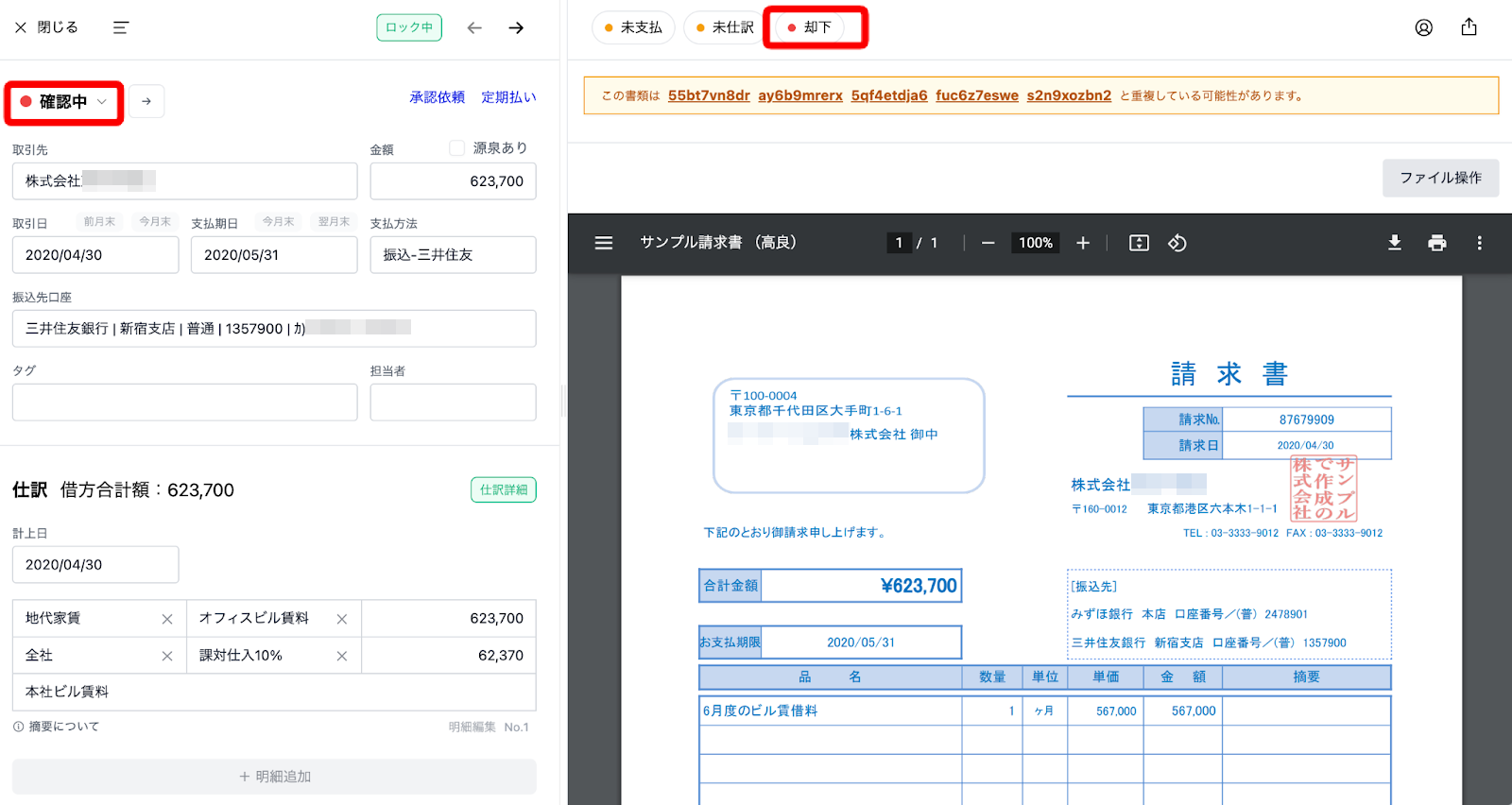Click the ロック中 lock badge
This screenshot has height=805, width=1512.
point(409,27)
